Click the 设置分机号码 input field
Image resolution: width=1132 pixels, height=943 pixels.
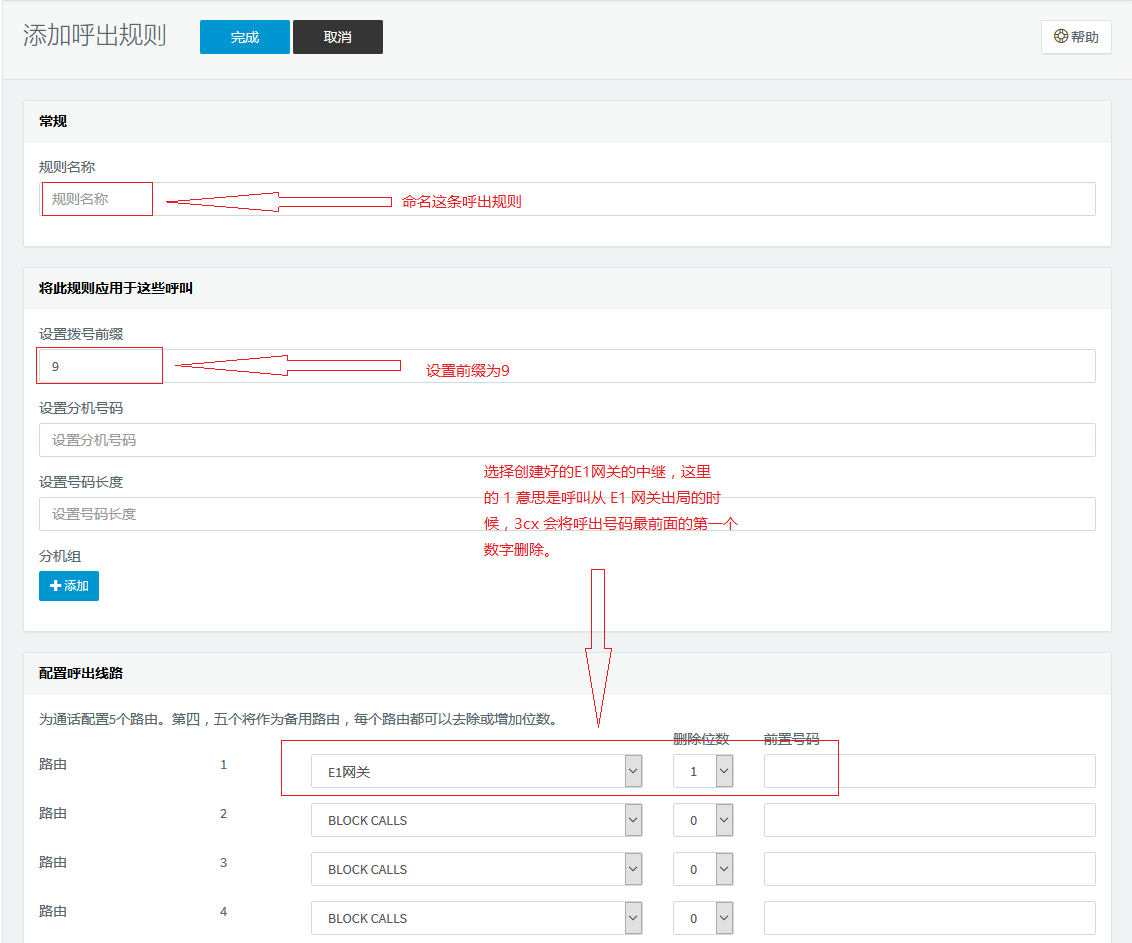[x=567, y=440]
